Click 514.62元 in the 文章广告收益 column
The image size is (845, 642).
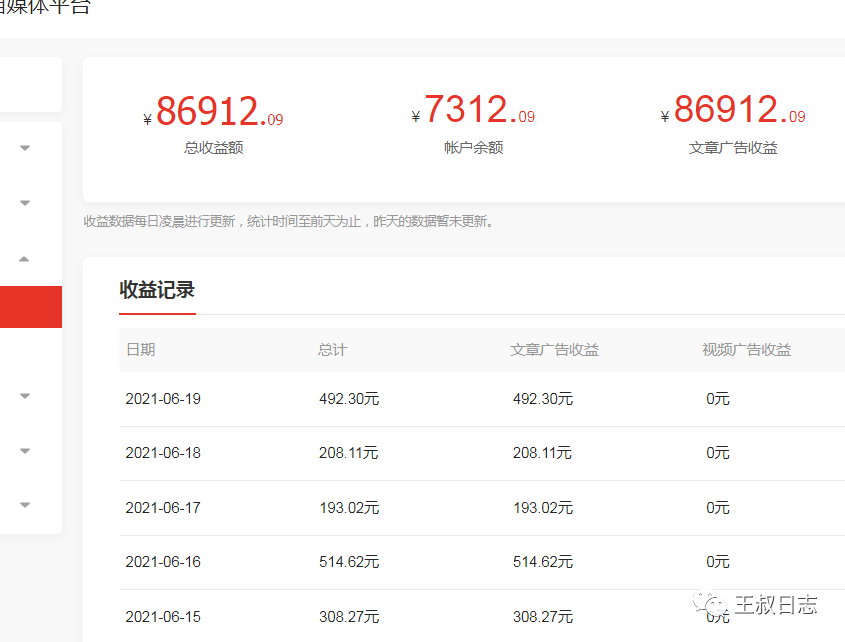[x=543, y=562]
